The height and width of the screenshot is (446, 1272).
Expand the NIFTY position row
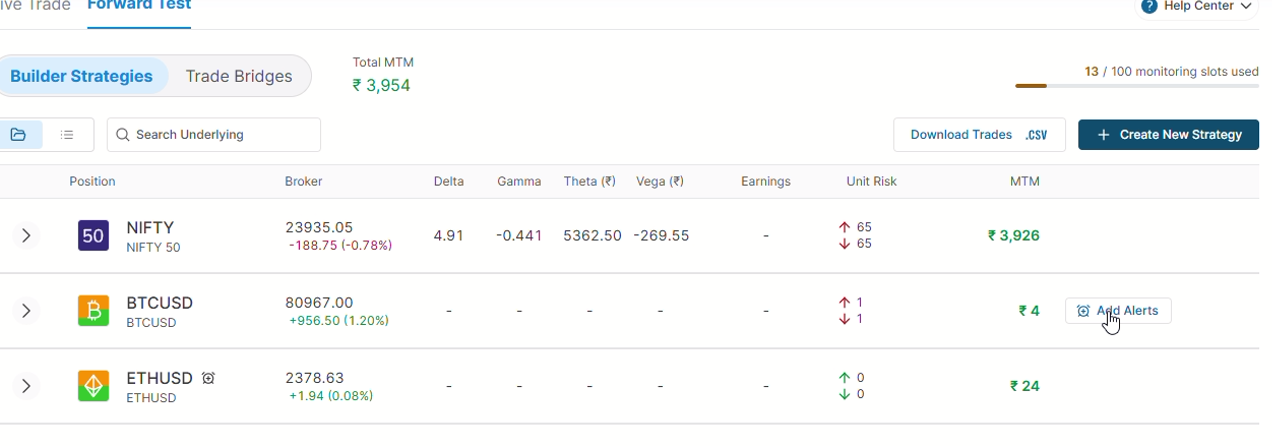[x=26, y=236]
